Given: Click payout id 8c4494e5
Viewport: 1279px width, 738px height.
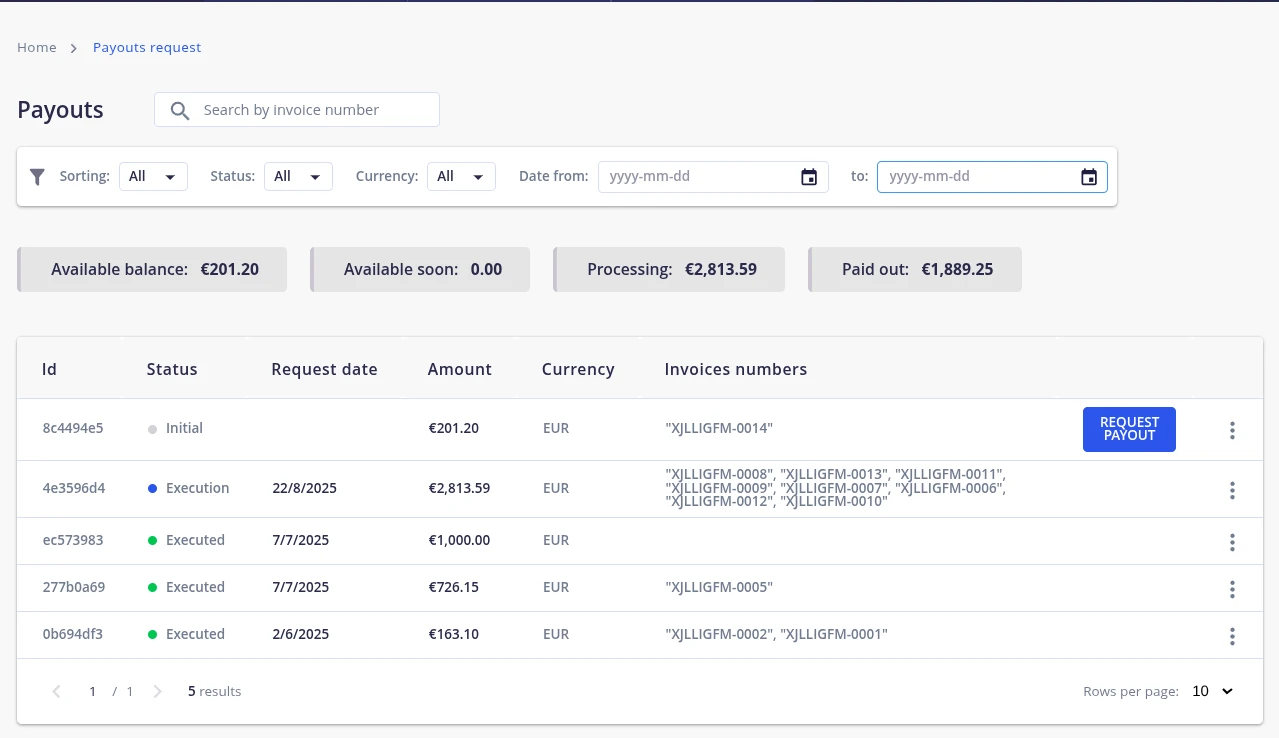Looking at the screenshot, I should coord(73,428).
